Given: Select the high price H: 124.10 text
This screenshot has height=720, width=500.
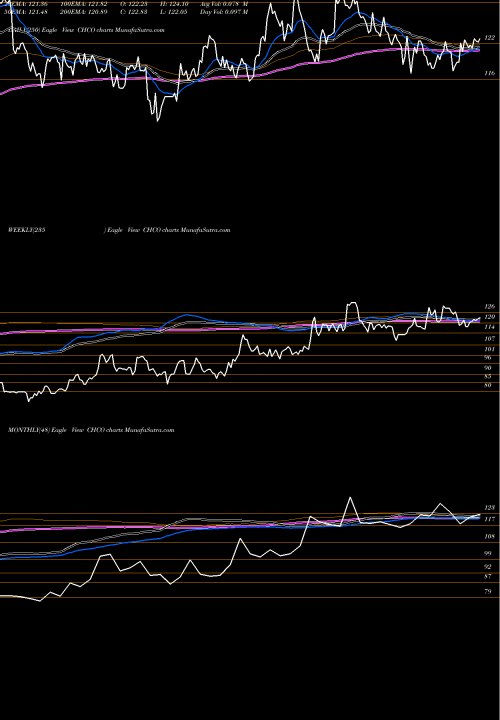Looking at the screenshot, I should [x=175, y=4].
